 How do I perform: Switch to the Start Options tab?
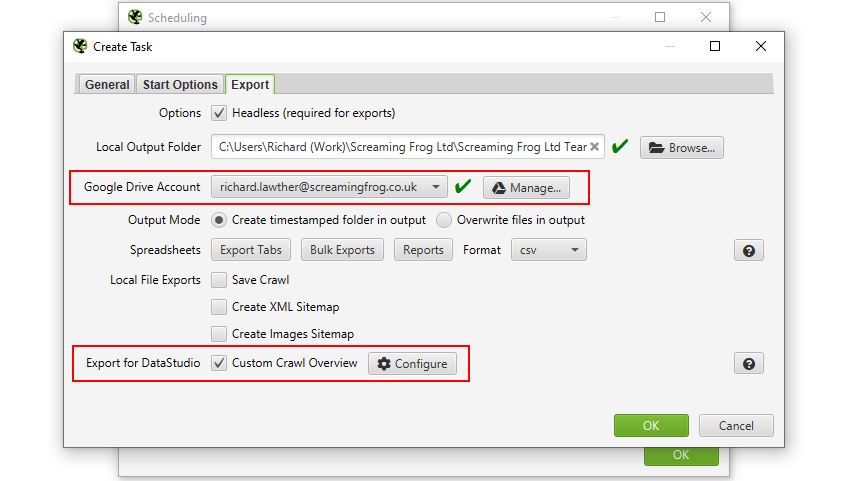180,85
